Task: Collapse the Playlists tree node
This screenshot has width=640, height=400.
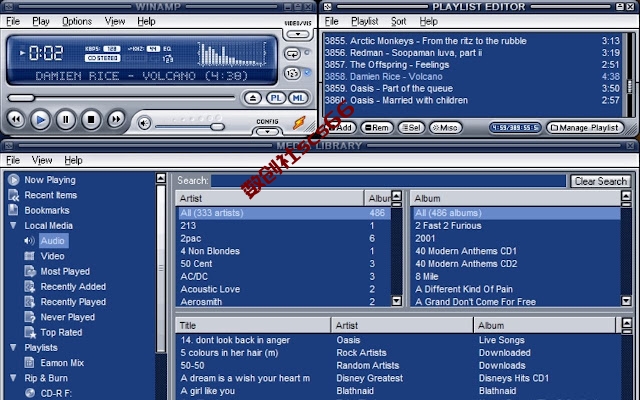Action: coord(13,347)
